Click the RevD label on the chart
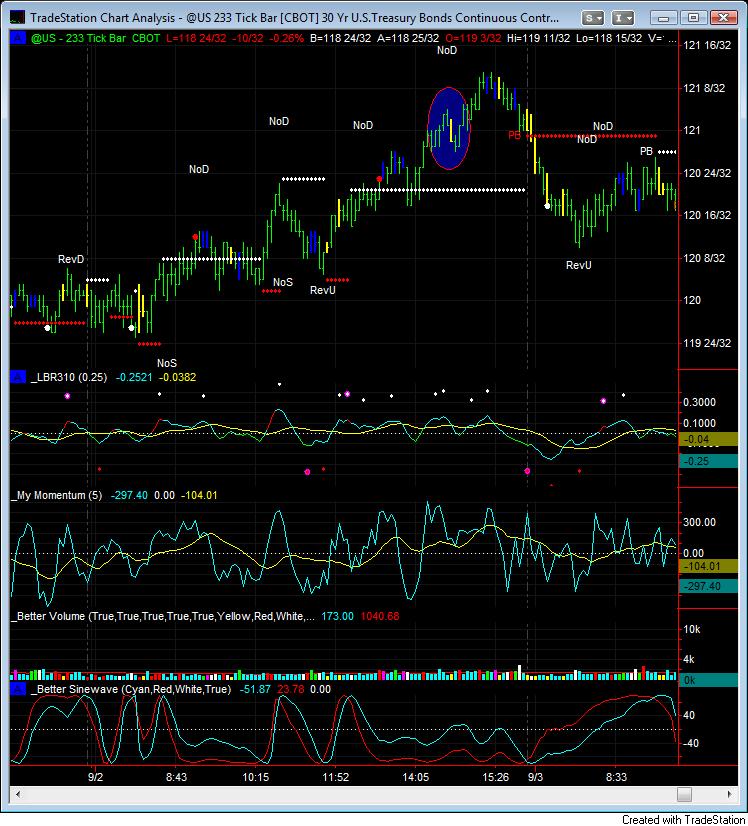 [x=71, y=259]
